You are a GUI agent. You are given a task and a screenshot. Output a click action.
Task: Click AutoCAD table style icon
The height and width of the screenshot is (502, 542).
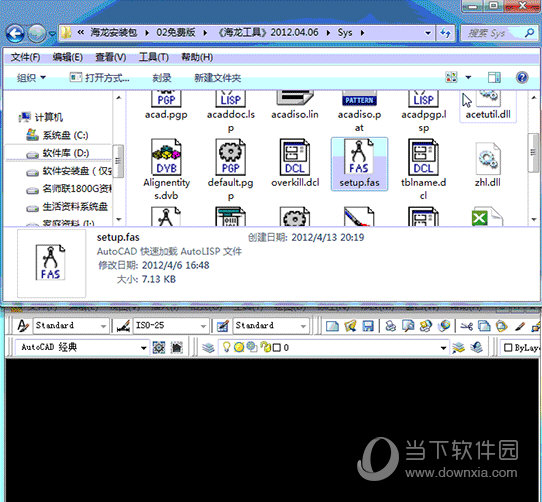(223, 326)
